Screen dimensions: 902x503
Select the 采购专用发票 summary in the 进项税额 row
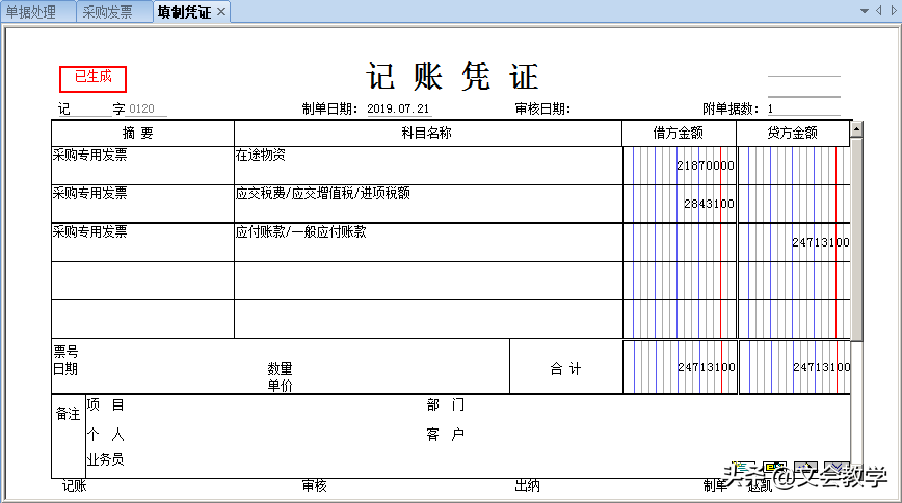point(143,203)
